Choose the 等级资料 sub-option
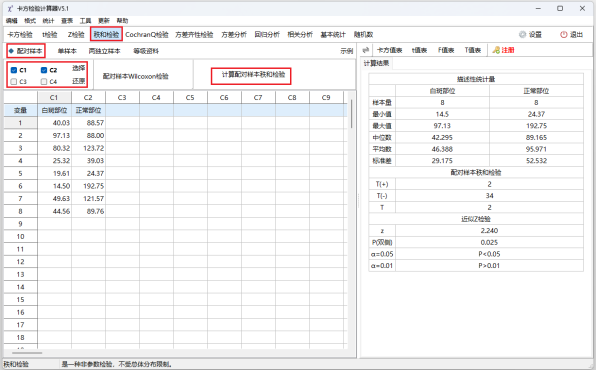This screenshot has height=370, width=596. (x=146, y=51)
